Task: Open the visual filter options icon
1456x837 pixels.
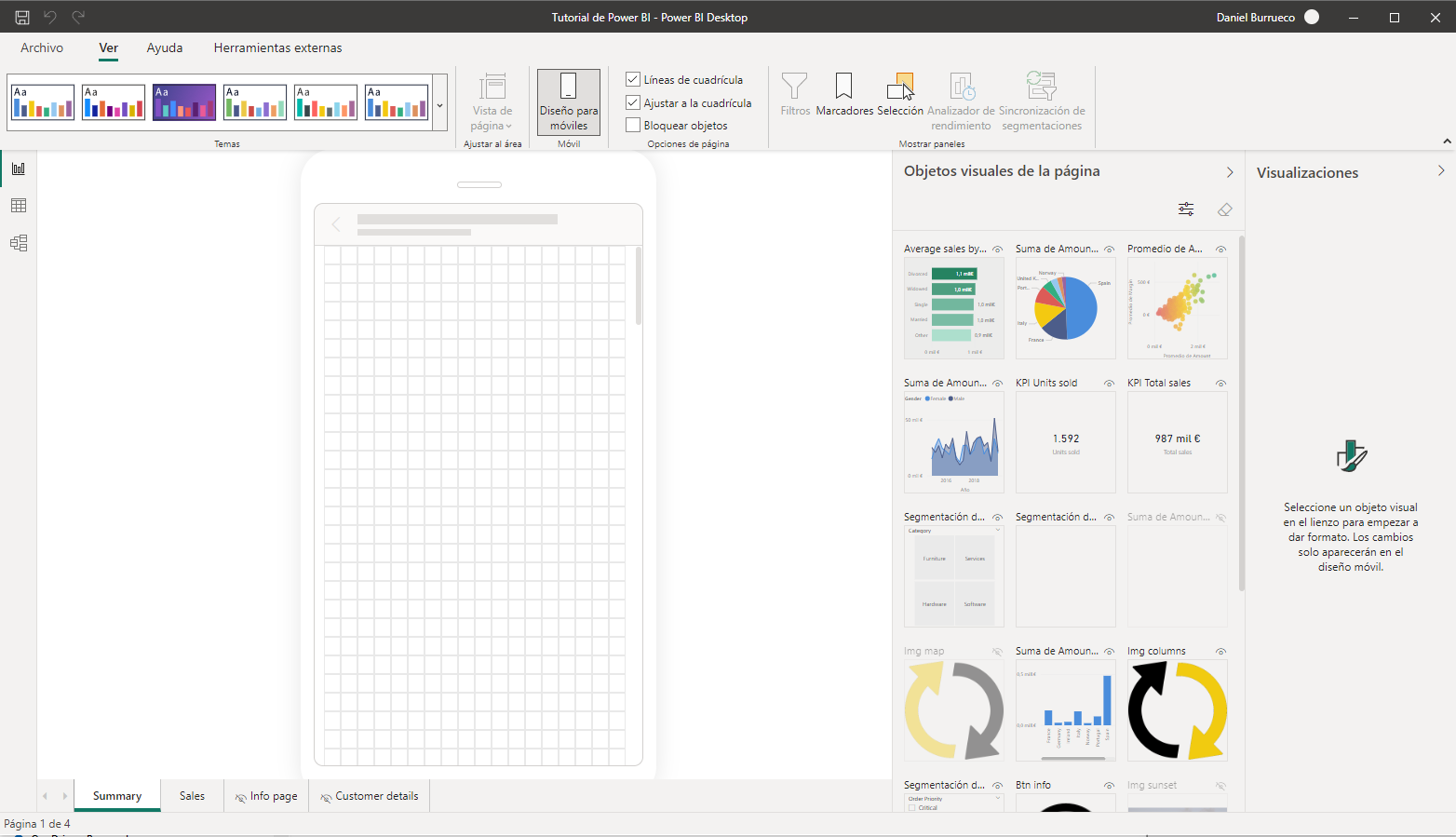Action: tap(1186, 209)
